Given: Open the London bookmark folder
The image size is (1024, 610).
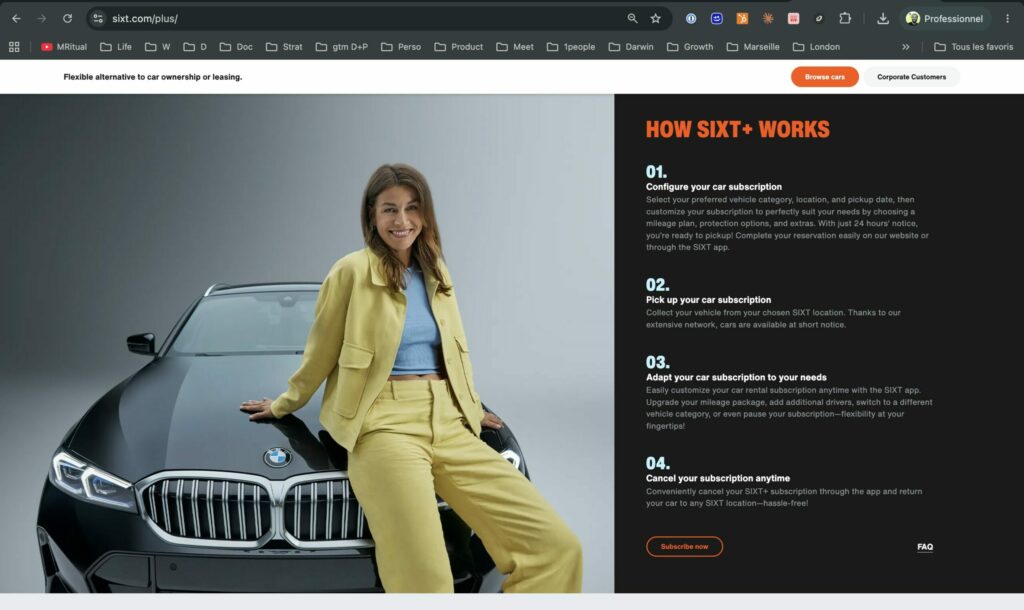Looking at the screenshot, I should (816, 47).
